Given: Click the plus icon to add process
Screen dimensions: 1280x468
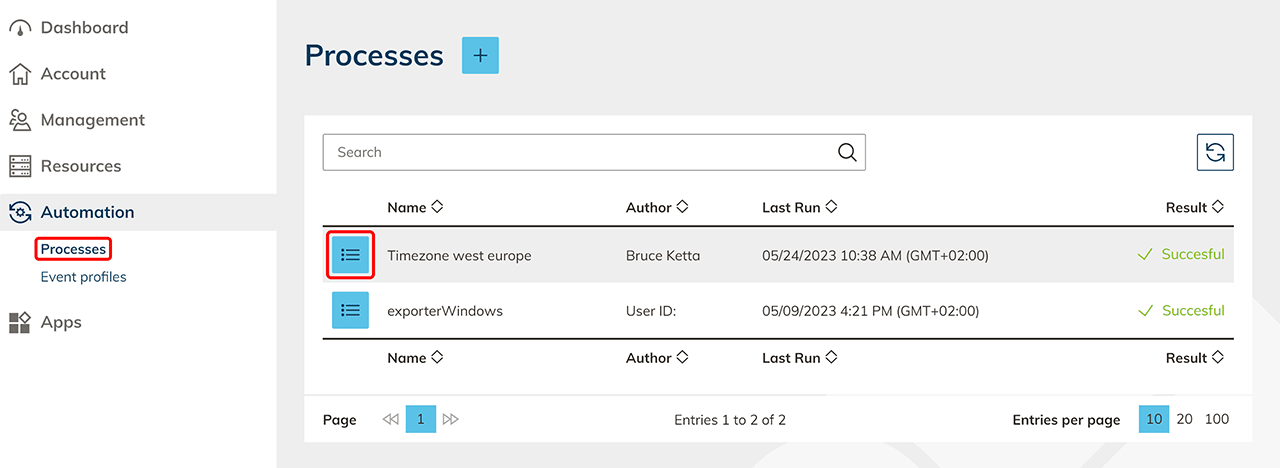Looking at the screenshot, I should coord(480,56).
